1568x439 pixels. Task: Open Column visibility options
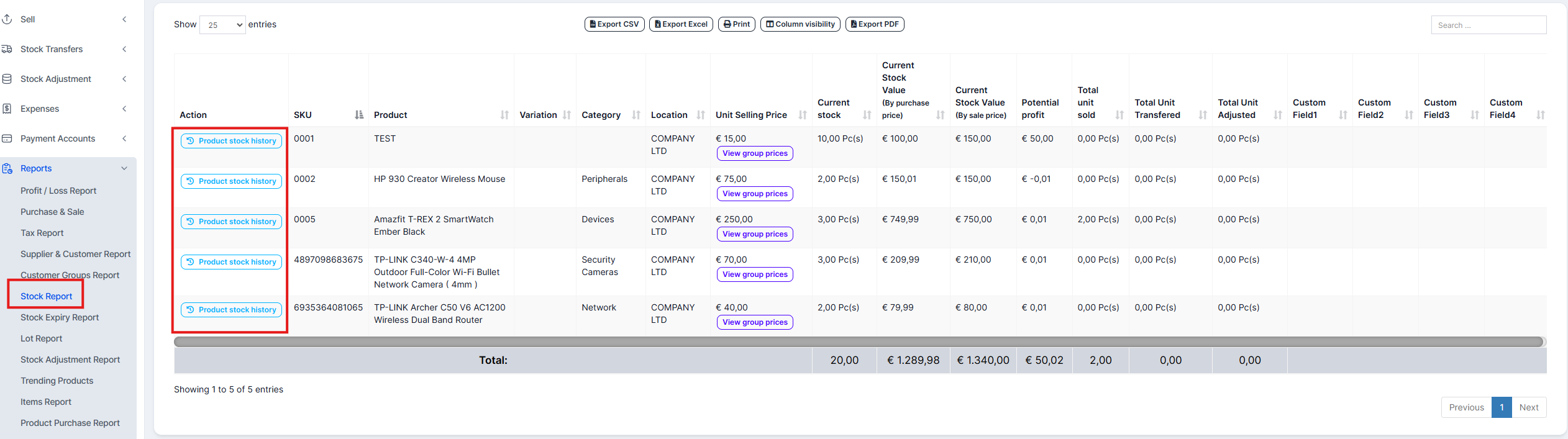point(800,24)
